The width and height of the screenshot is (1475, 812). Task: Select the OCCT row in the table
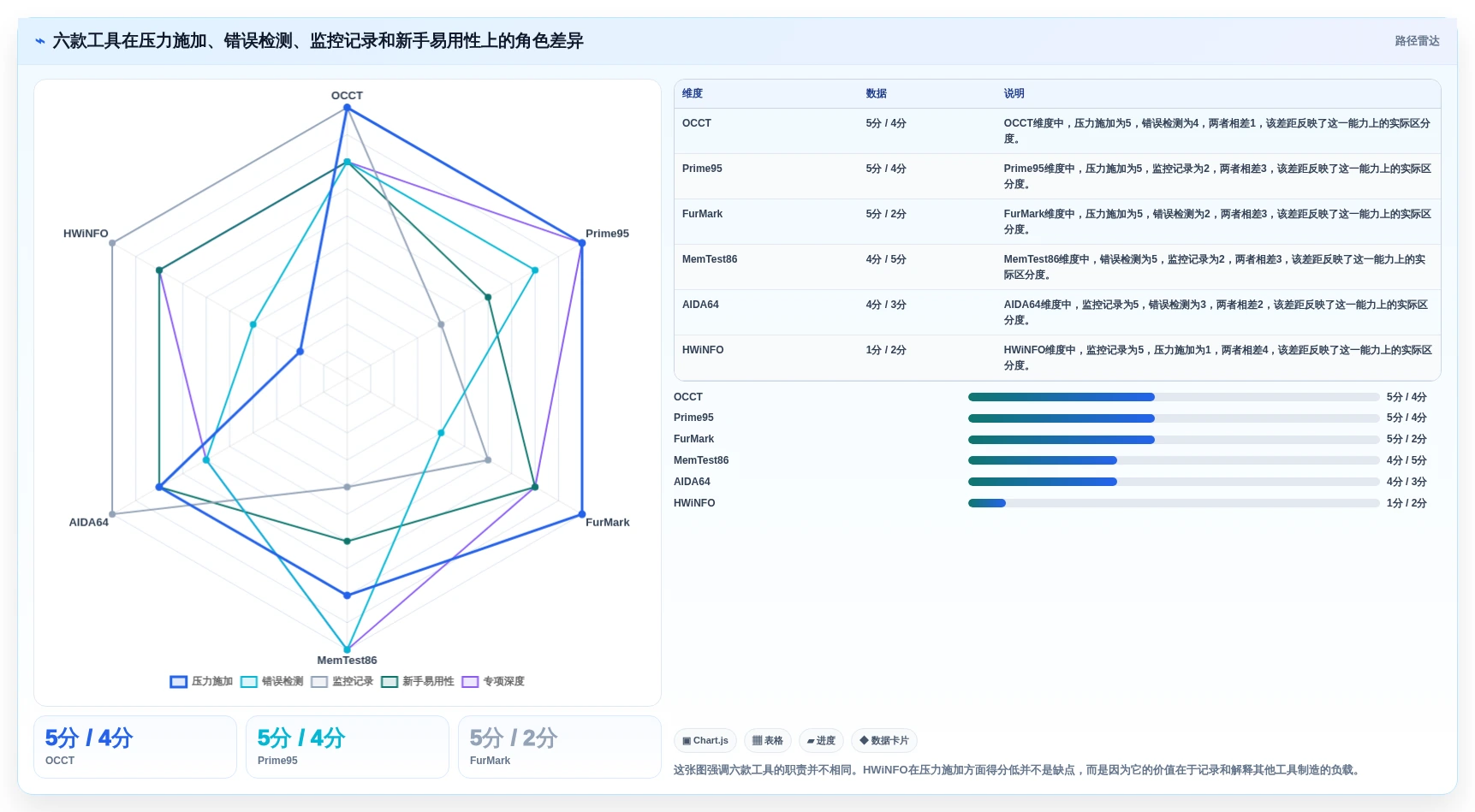(x=1057, y=131)
